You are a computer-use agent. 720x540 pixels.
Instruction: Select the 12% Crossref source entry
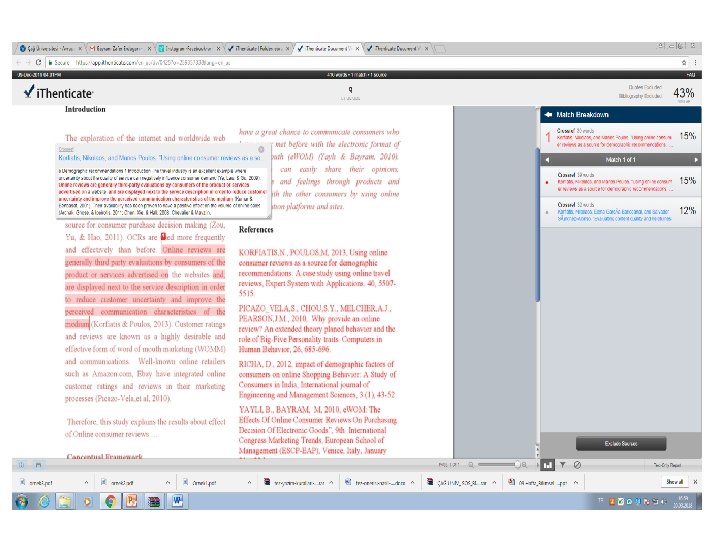pyautogui.click(x=621, y=212)
